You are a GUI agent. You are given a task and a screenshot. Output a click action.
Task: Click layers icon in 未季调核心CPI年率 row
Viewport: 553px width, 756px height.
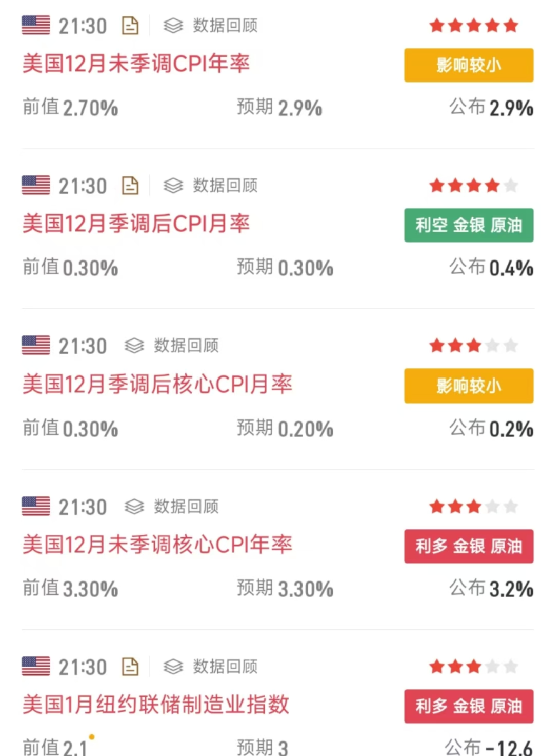134,507
